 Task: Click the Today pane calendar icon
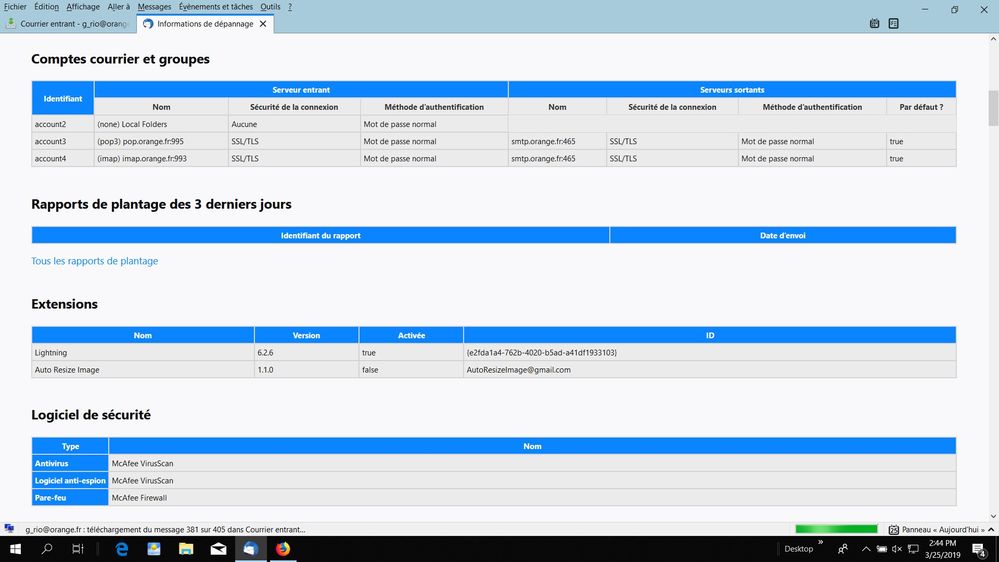click(893, 530)
